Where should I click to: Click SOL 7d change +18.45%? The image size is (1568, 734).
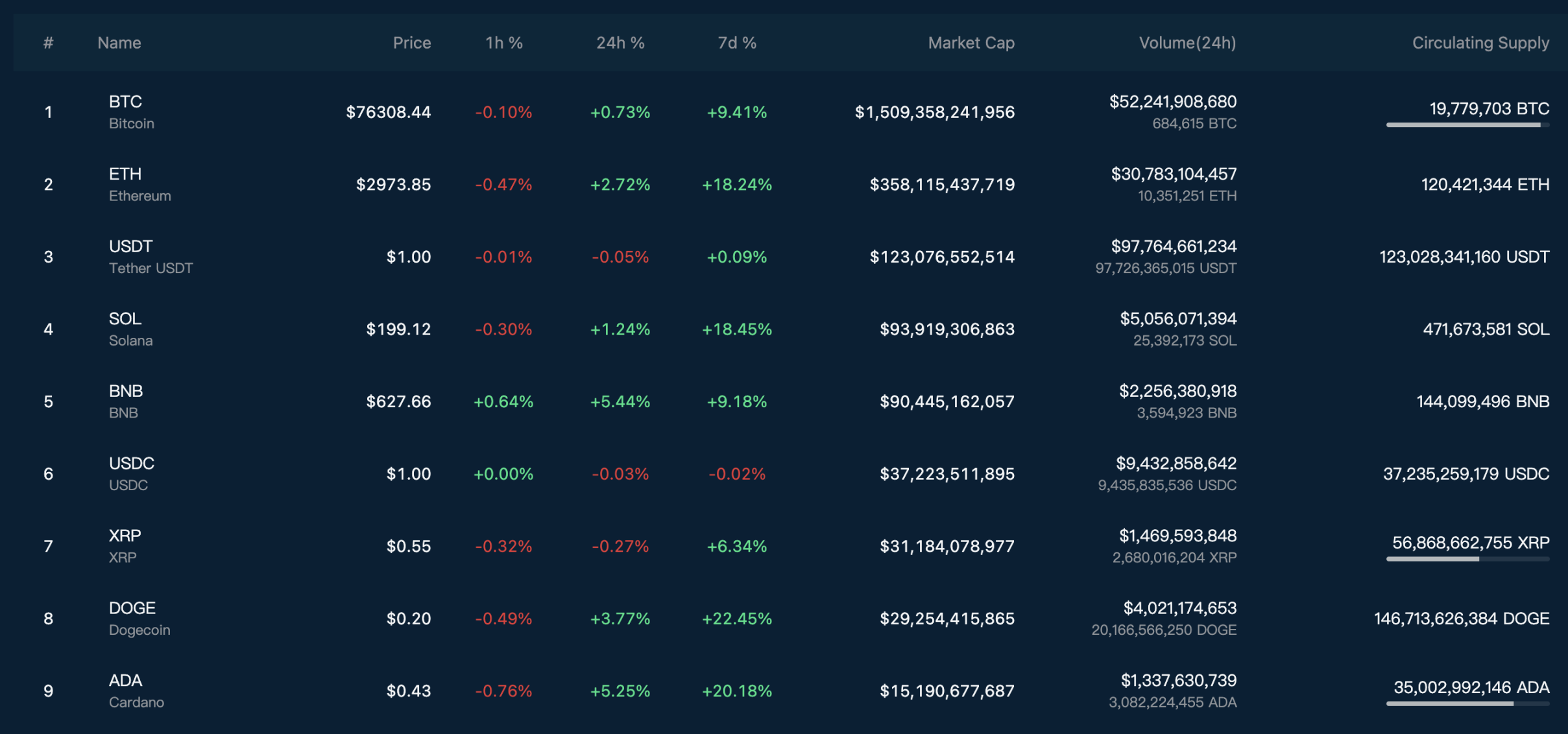tap(737, 329)
